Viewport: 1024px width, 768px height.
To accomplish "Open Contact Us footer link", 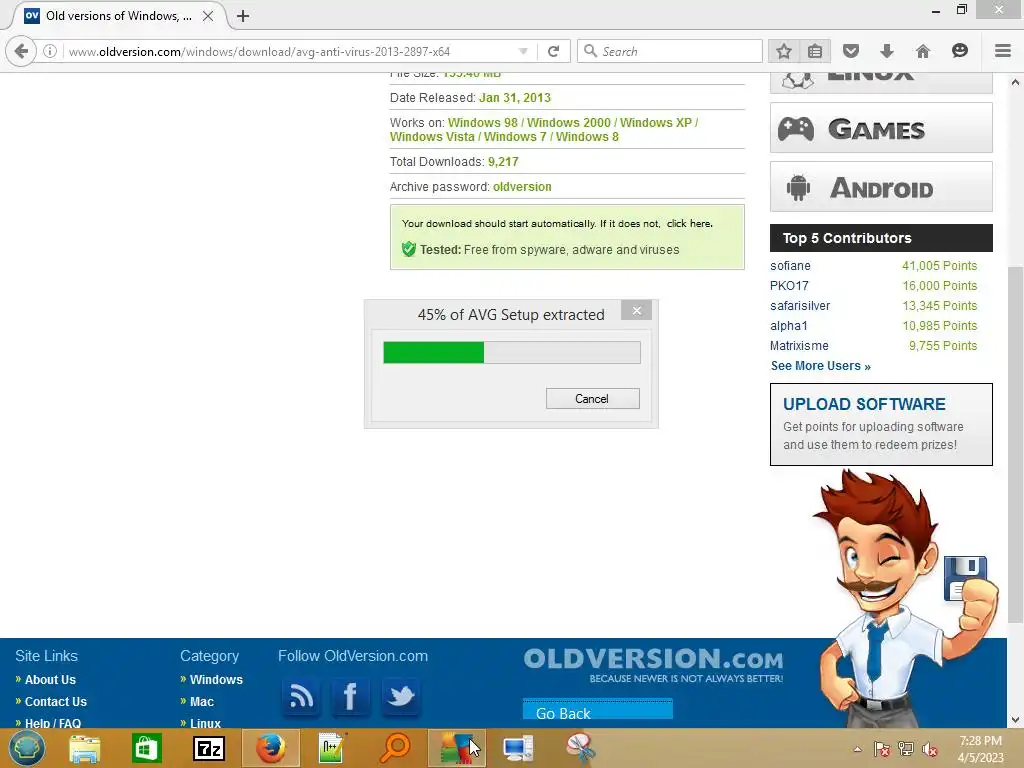I will (56, 701).
